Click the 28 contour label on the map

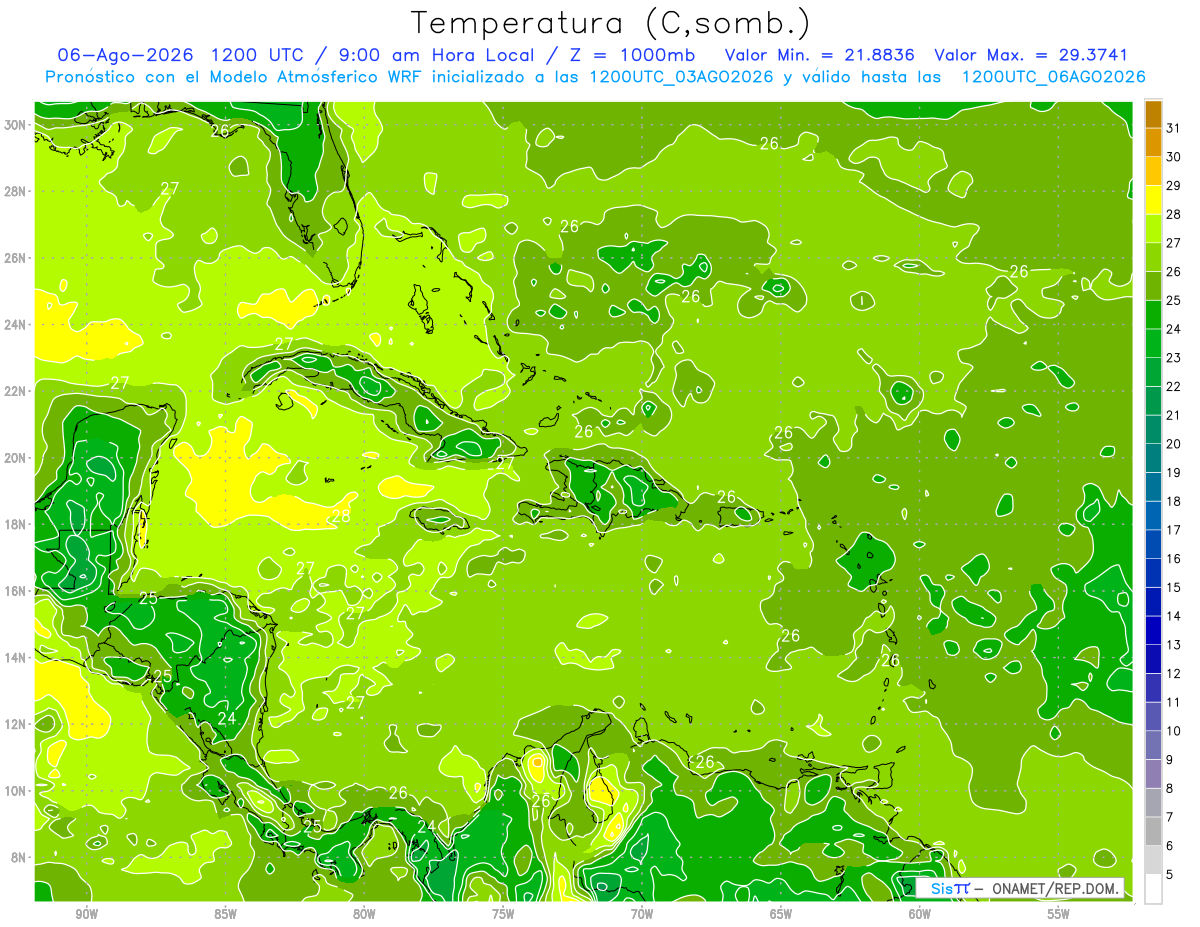[341, 516]
